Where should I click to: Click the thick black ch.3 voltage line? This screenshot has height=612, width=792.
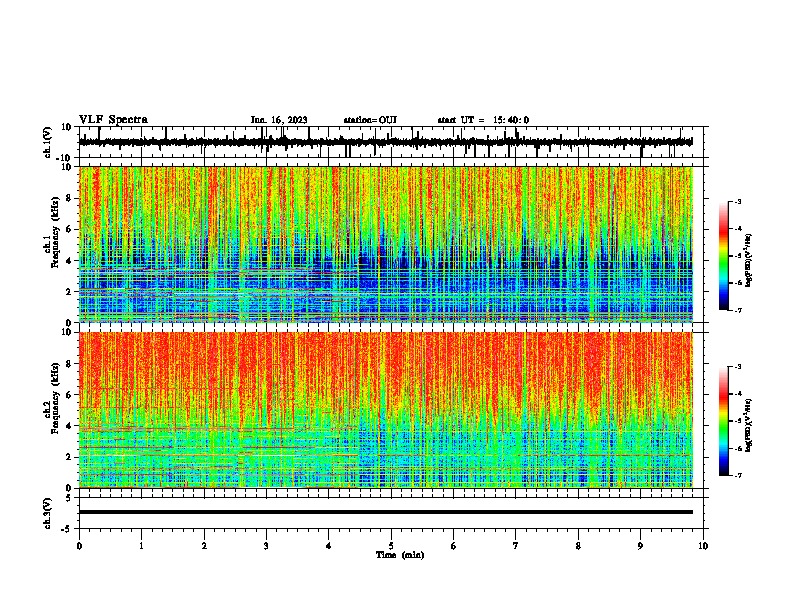pyautogui.click(x=386, y=512)
